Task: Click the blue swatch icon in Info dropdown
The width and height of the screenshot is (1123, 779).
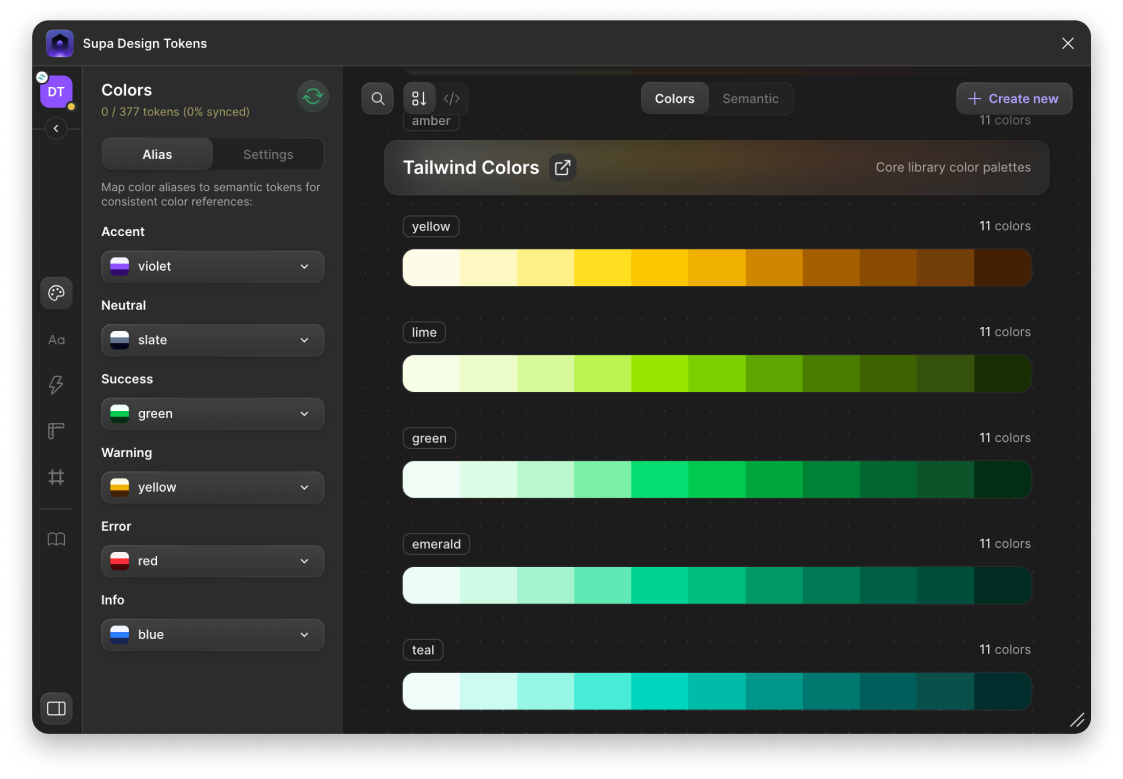Action: coord(120,635)
